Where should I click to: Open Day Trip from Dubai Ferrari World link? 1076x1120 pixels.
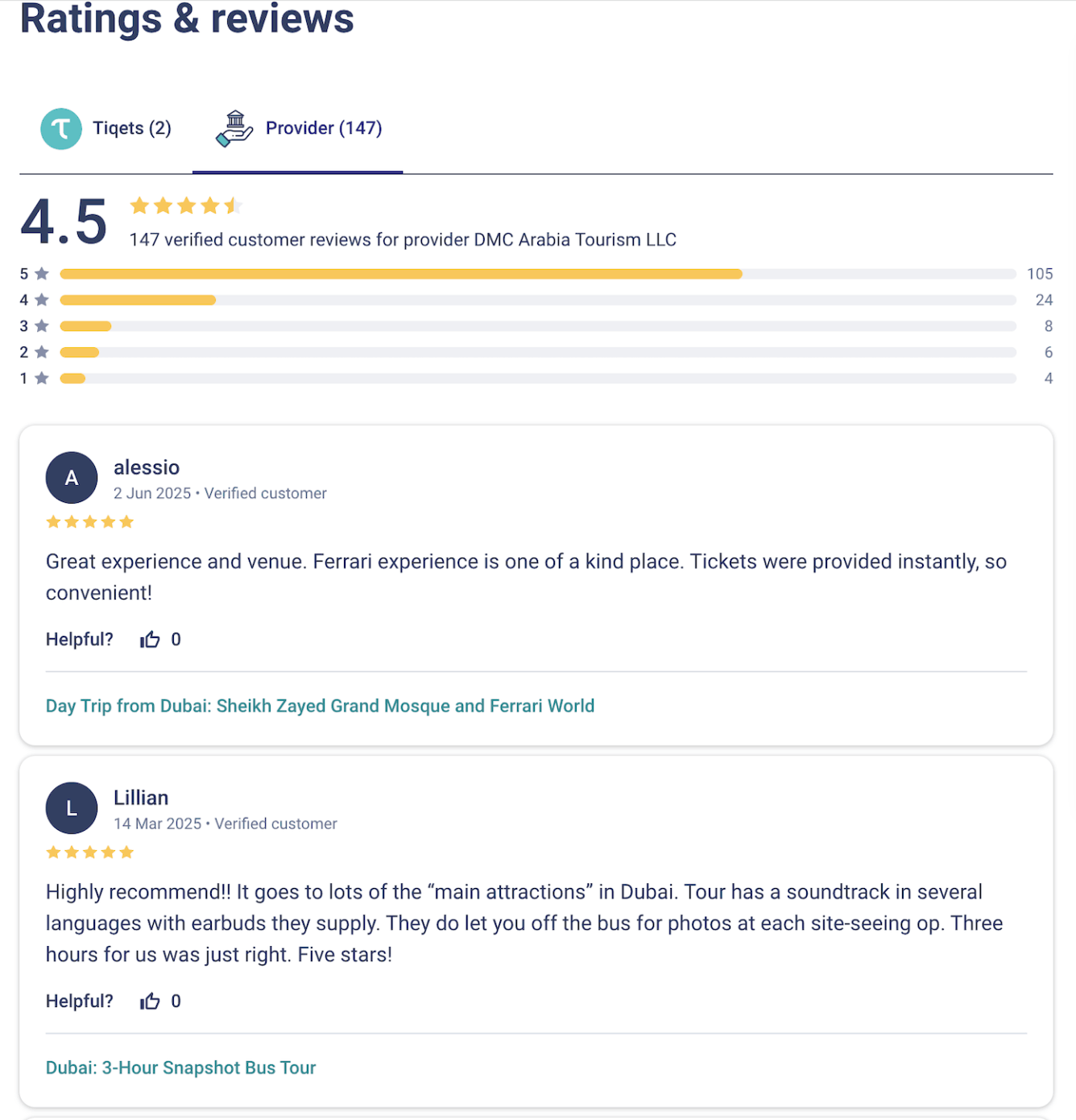(x=320, y=707)
